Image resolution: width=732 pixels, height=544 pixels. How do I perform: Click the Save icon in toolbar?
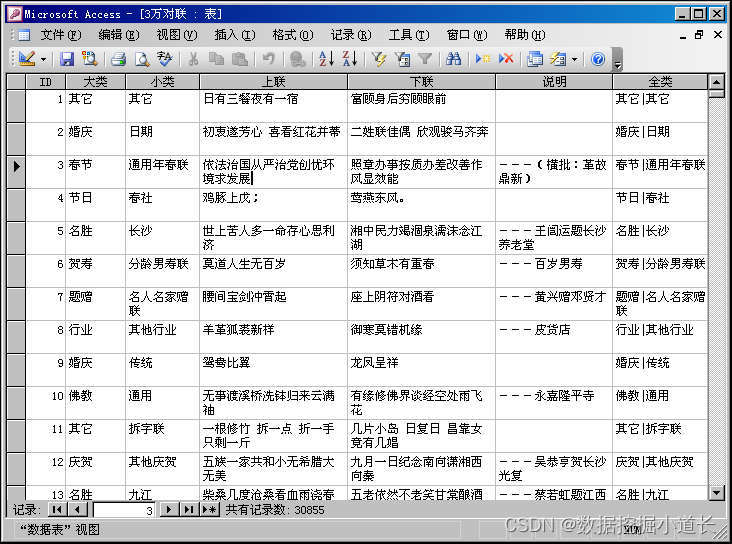67,59
